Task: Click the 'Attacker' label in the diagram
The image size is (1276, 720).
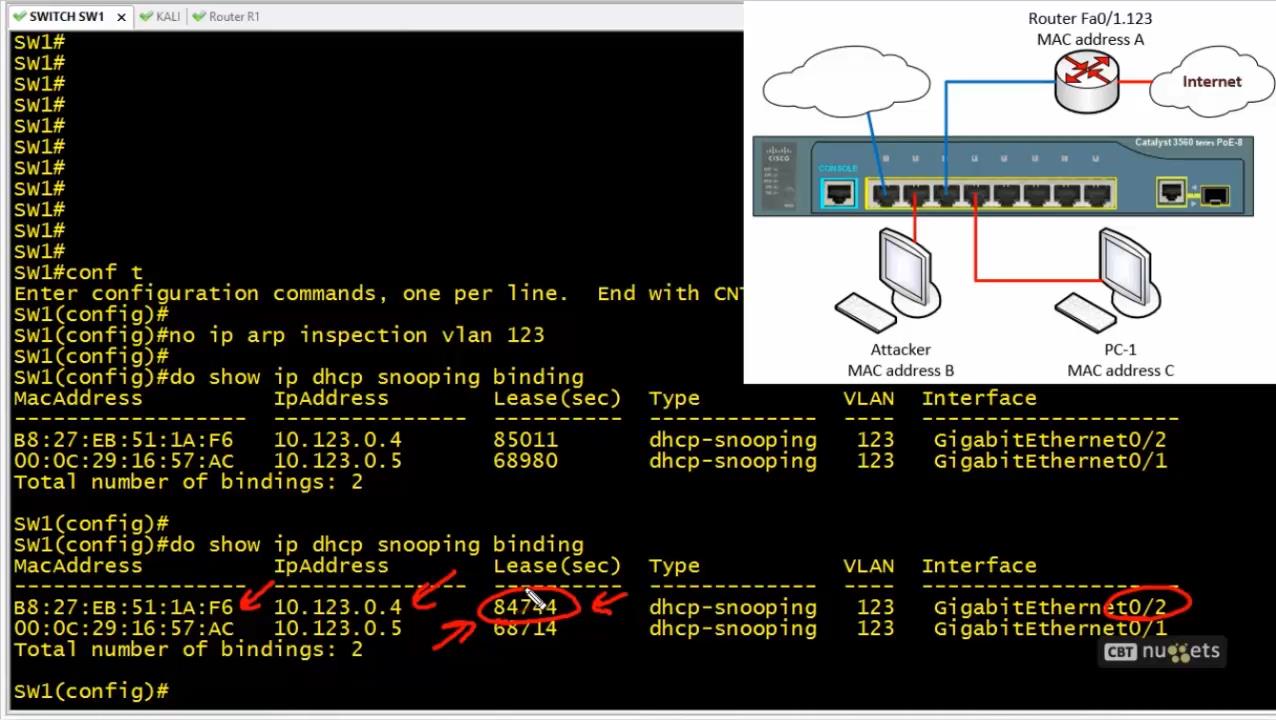Action: tap(900, 349)
